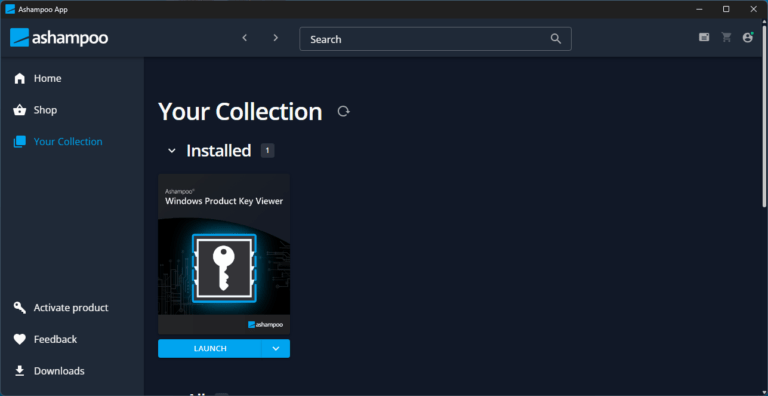Collapse the Installed section chevron
Image resolution: width=768 pixels, height=396 pixels.
171,150
